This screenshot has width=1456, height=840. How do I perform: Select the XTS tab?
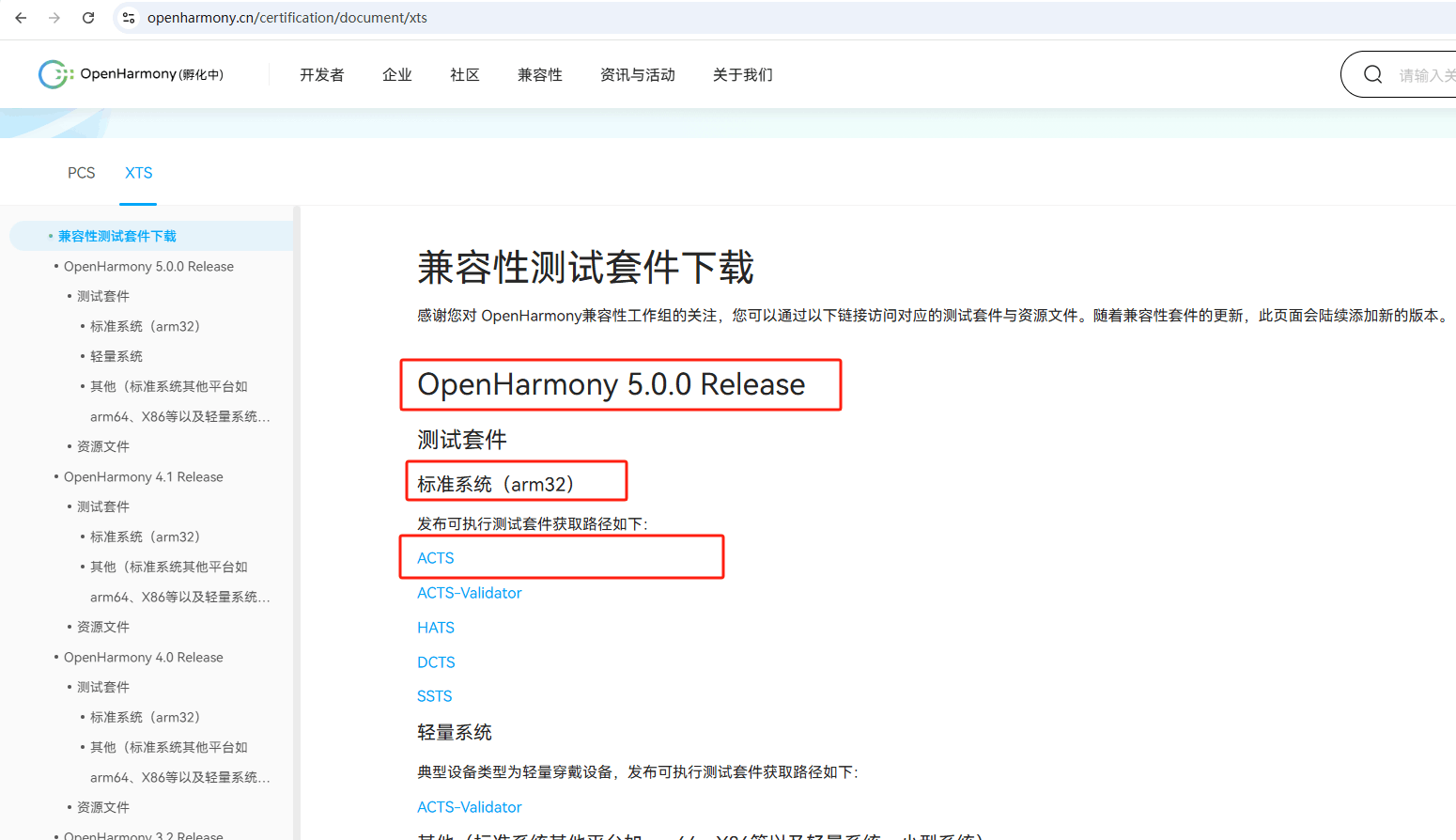[138, 173]
